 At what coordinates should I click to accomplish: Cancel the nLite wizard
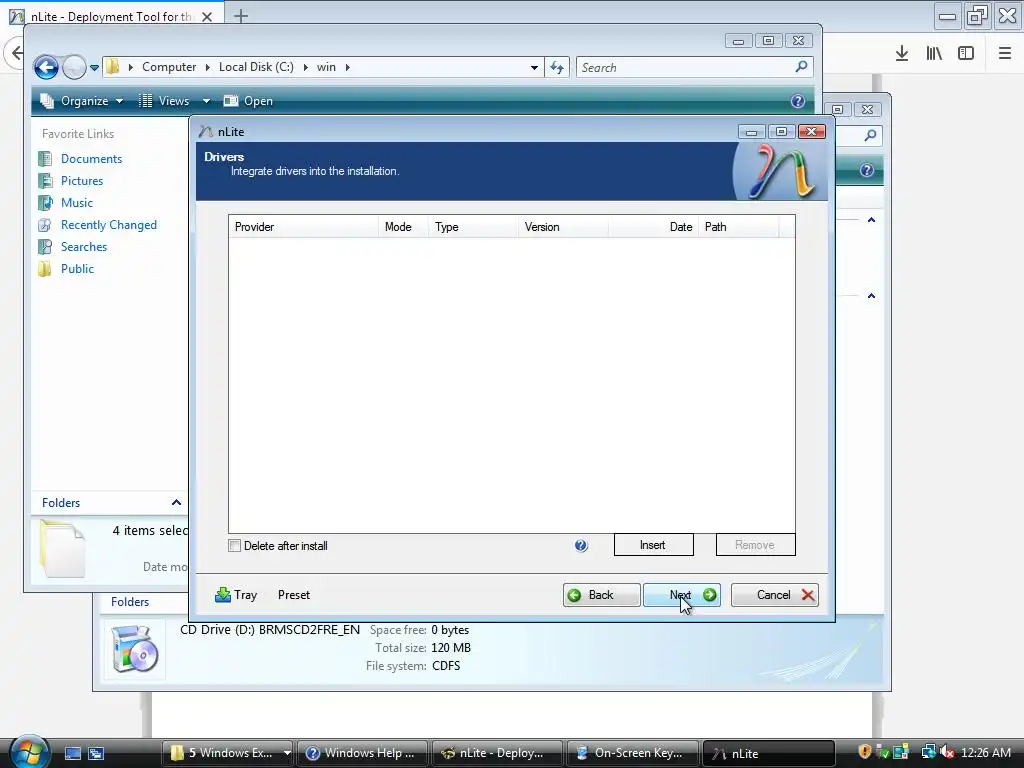pos(775,595)
